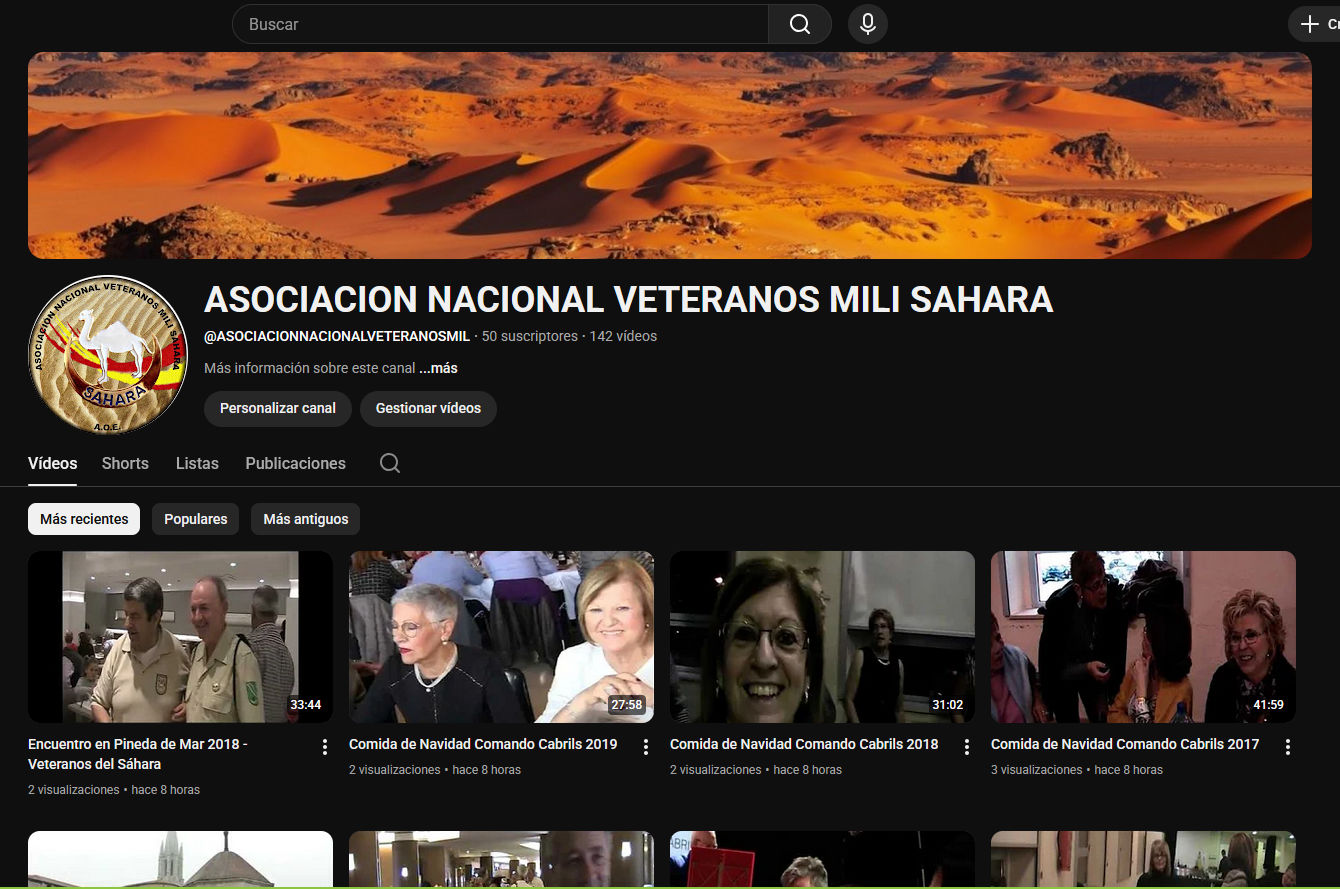Open options menu for Pineda de Mar 2018 video
The image size is (1340, 889).
325,747
